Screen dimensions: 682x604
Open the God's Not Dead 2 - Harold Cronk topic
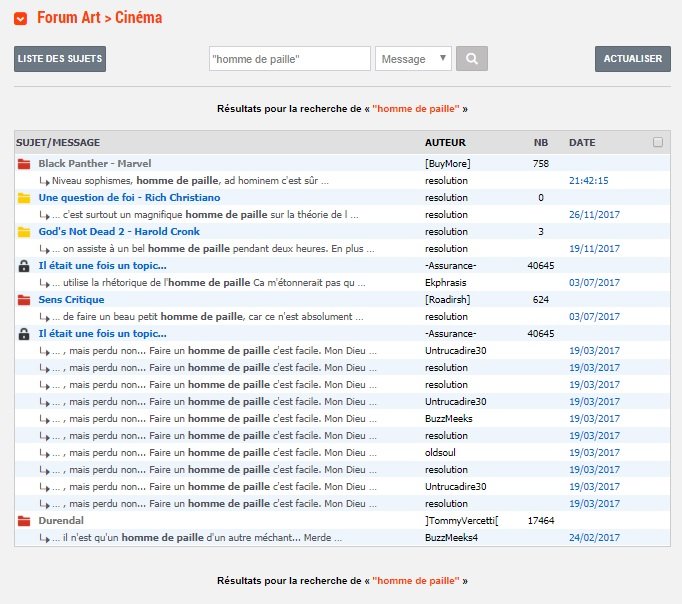(118, 232)
